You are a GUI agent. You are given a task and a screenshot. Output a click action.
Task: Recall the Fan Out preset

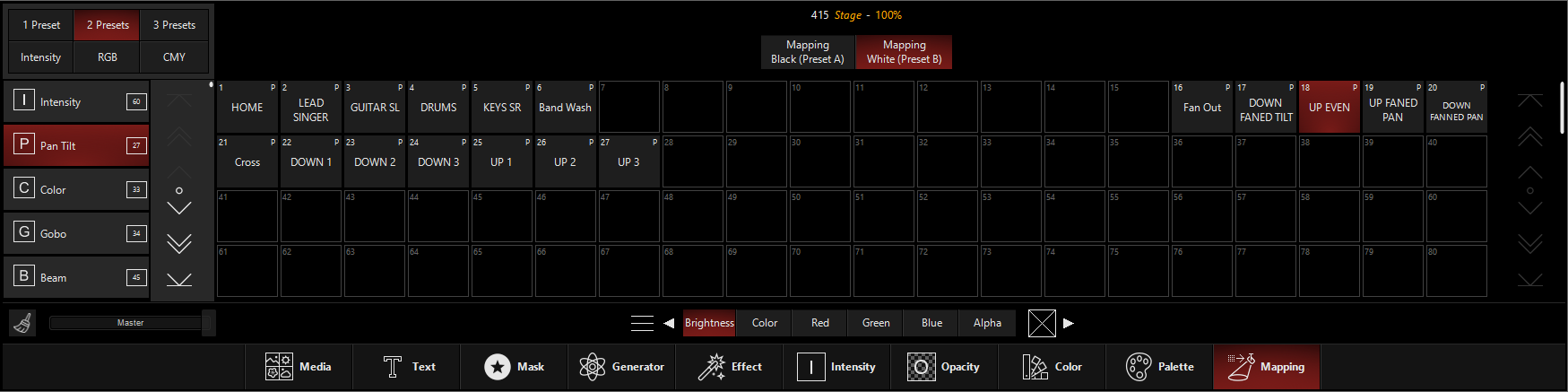pyautogui.click(x=1202, y=107)
